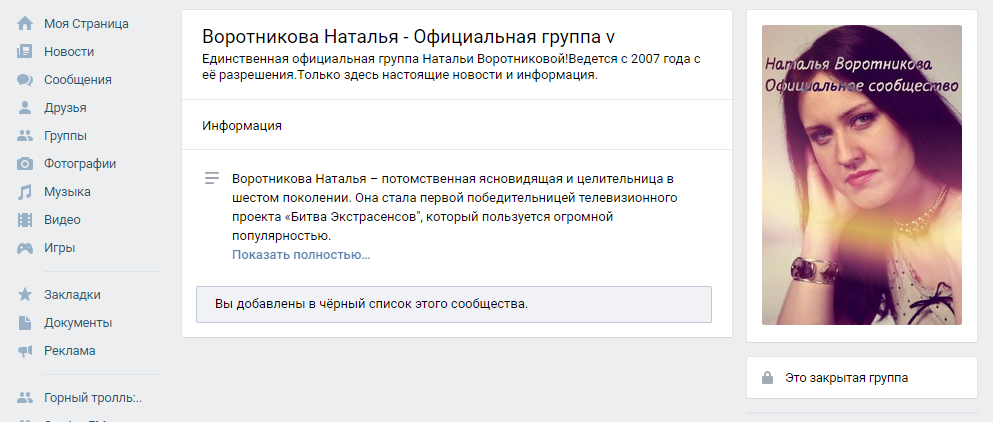Click the Информация section header
The image size is (993, 422).
pos(242,125)
